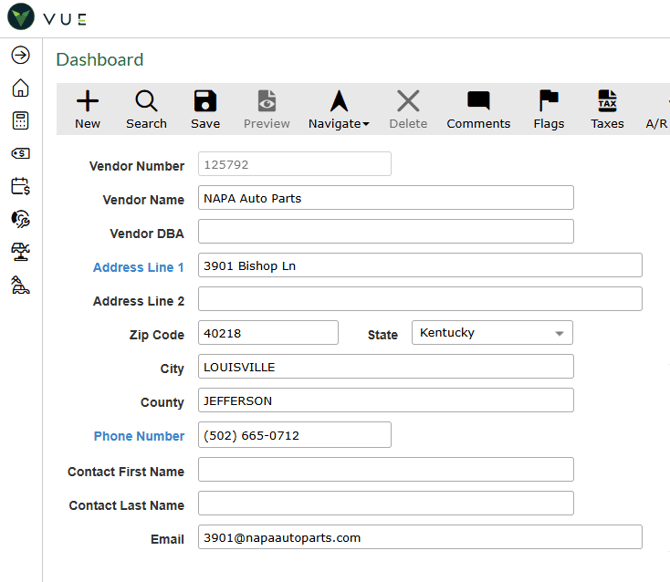Go to the Home icon in sidebar
This screenshot has width=670, height=582.
pyautogui.click(x=20, y=88)
